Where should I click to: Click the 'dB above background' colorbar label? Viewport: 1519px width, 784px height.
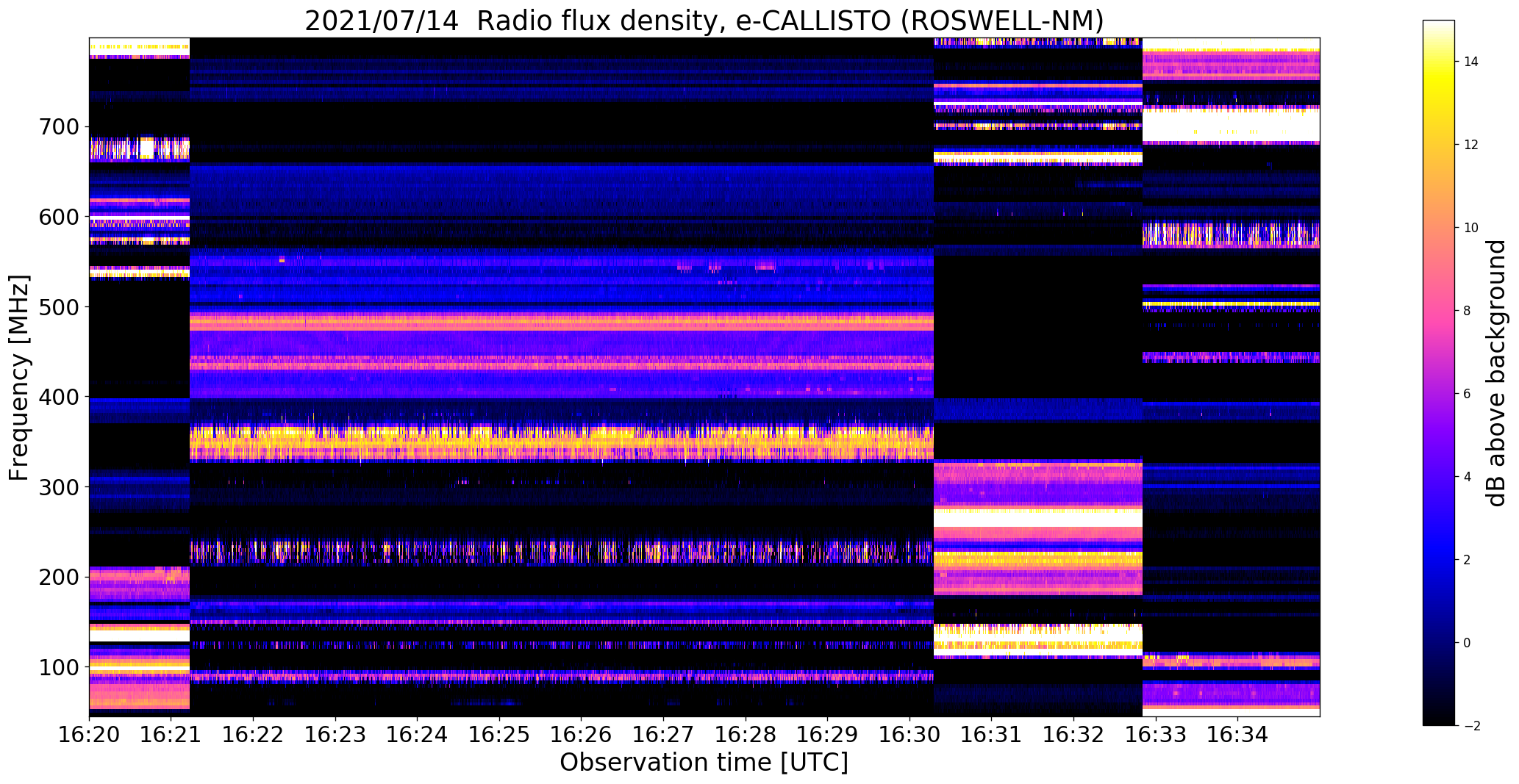tap(1496, 373)
